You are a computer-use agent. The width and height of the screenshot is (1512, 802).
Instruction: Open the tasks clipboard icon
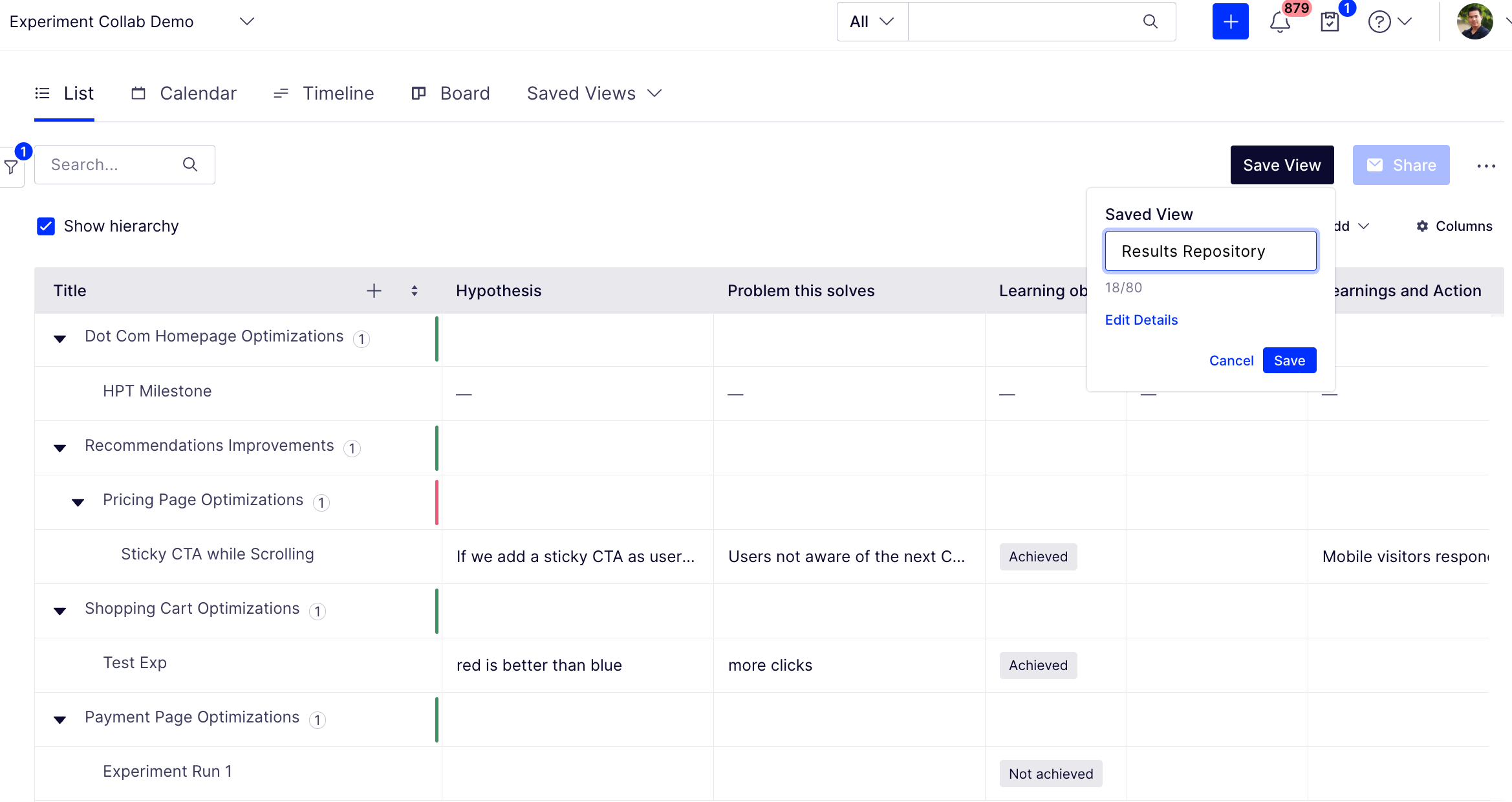(x=1330, y=22)
